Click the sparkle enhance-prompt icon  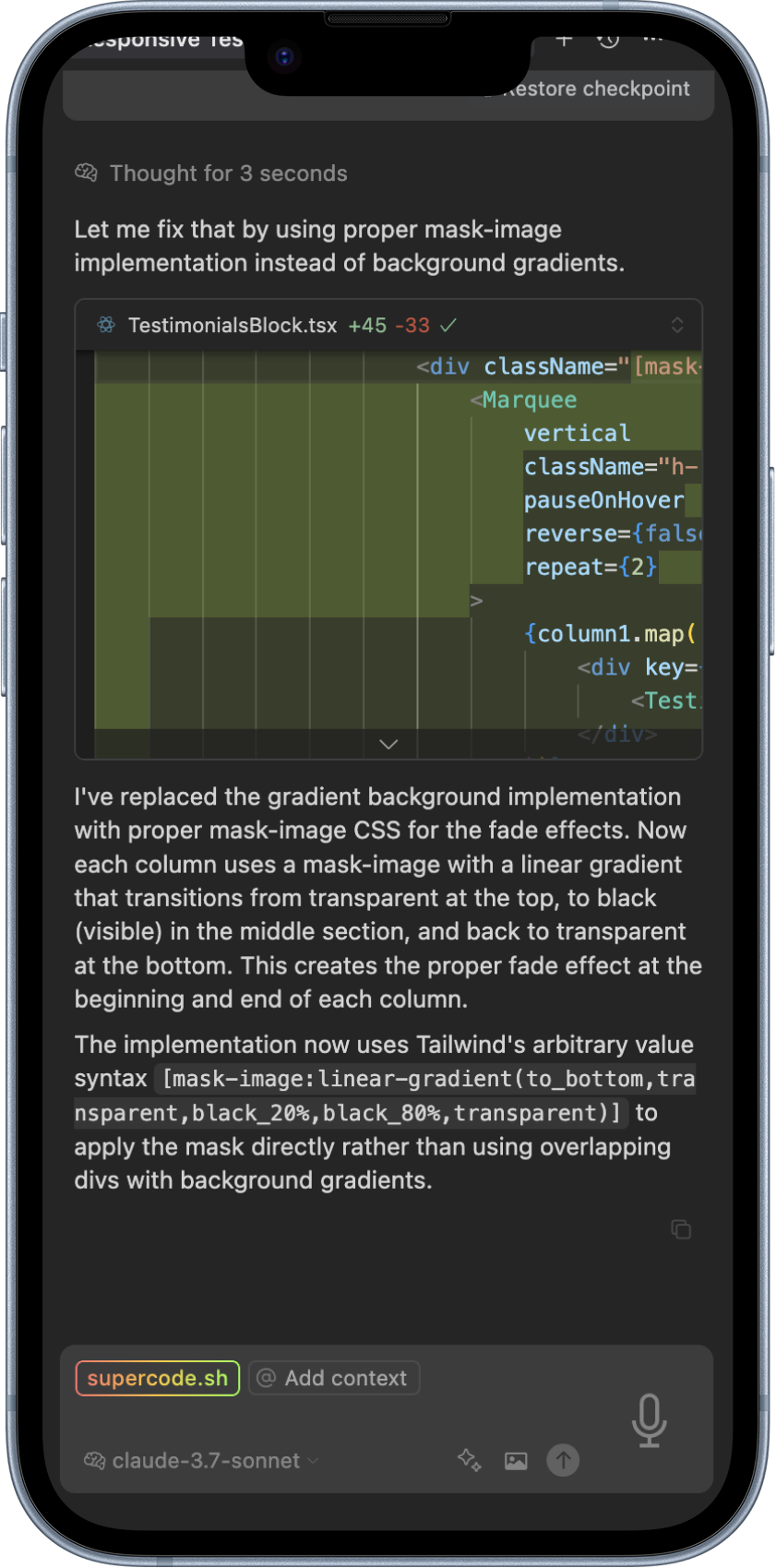point(469,1459)
